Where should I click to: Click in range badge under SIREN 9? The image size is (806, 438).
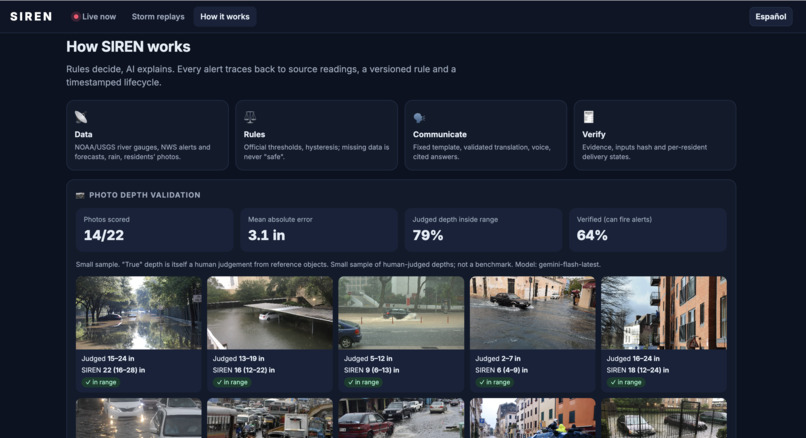363,382
